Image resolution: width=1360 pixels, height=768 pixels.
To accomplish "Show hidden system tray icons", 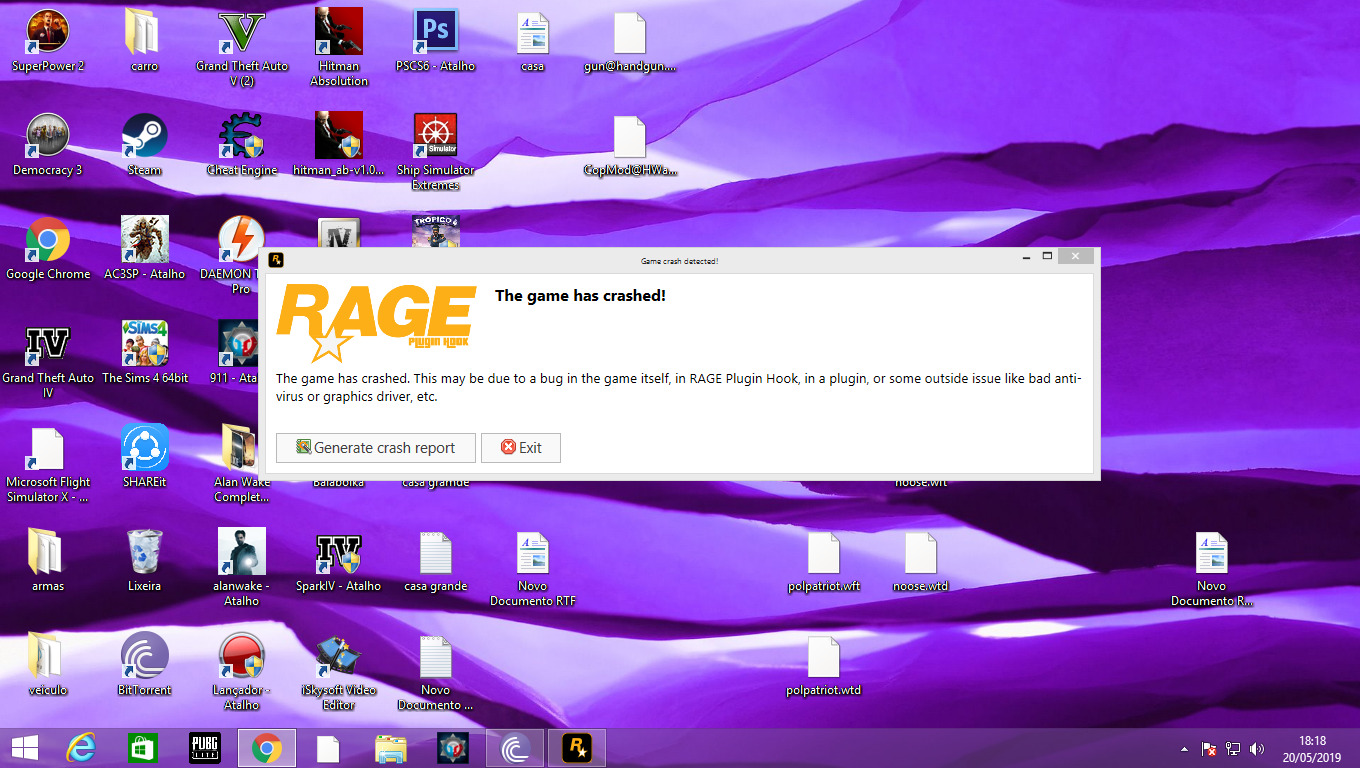I will (1185, 749).
